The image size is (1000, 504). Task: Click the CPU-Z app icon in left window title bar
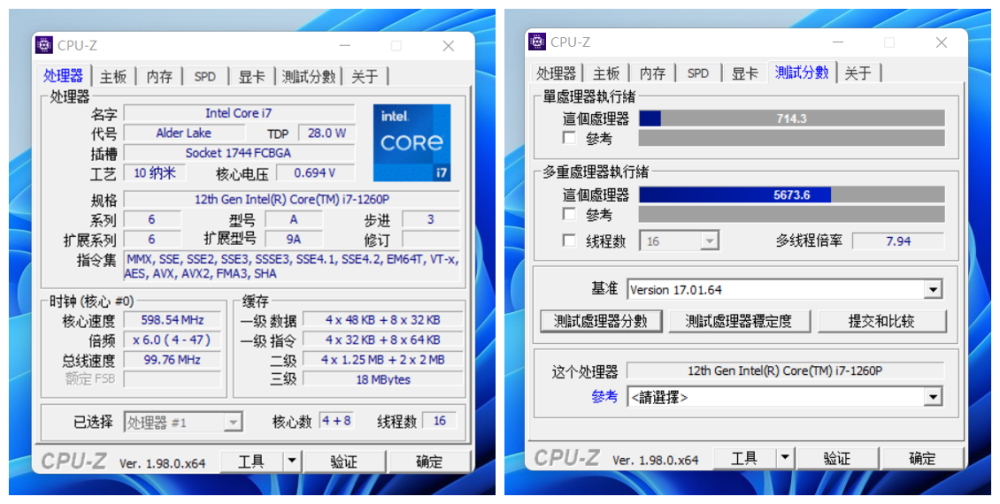(44, 45)
